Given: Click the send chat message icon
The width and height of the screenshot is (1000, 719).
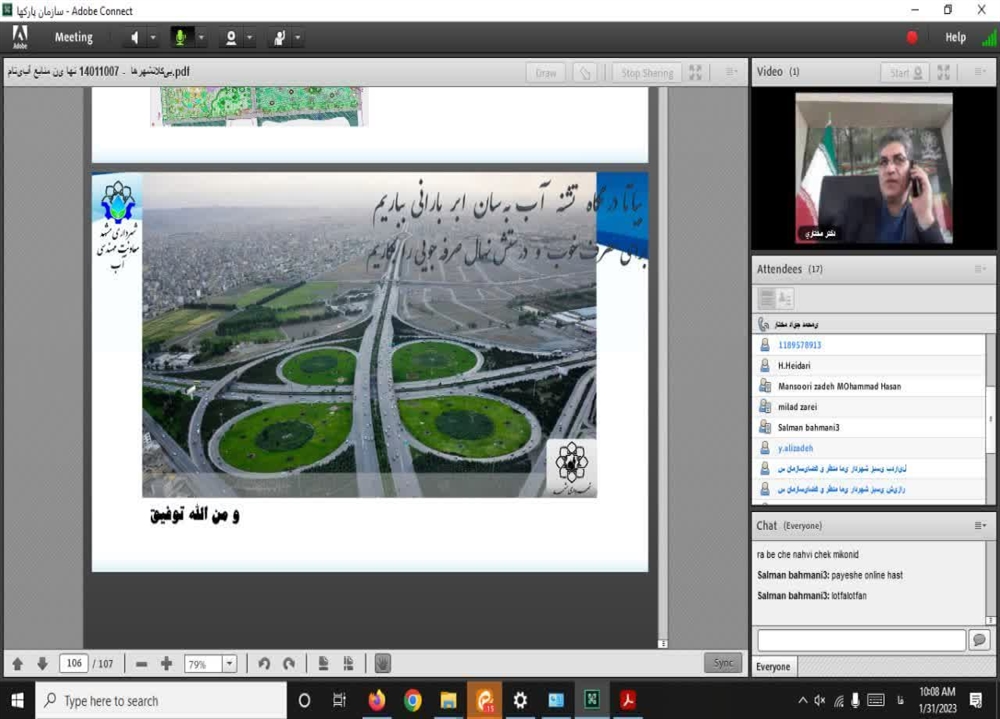Looking at the screenshot, I should tap(979, 640).
